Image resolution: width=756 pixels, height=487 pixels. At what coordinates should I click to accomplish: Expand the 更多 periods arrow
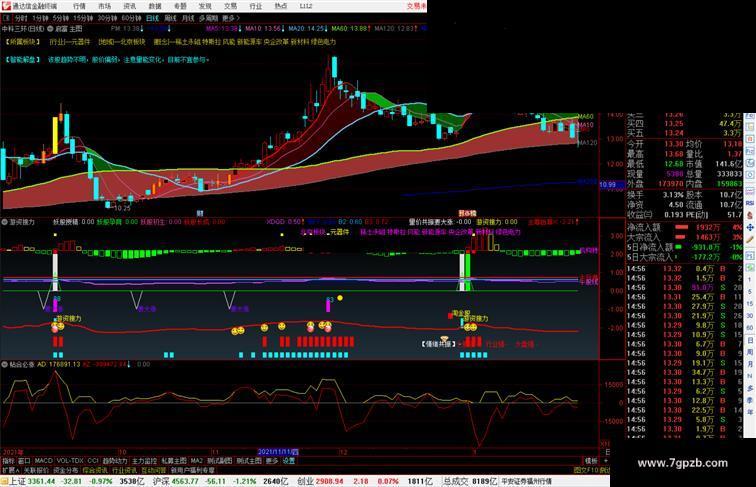pyautogui.click(x=230, y=18)
